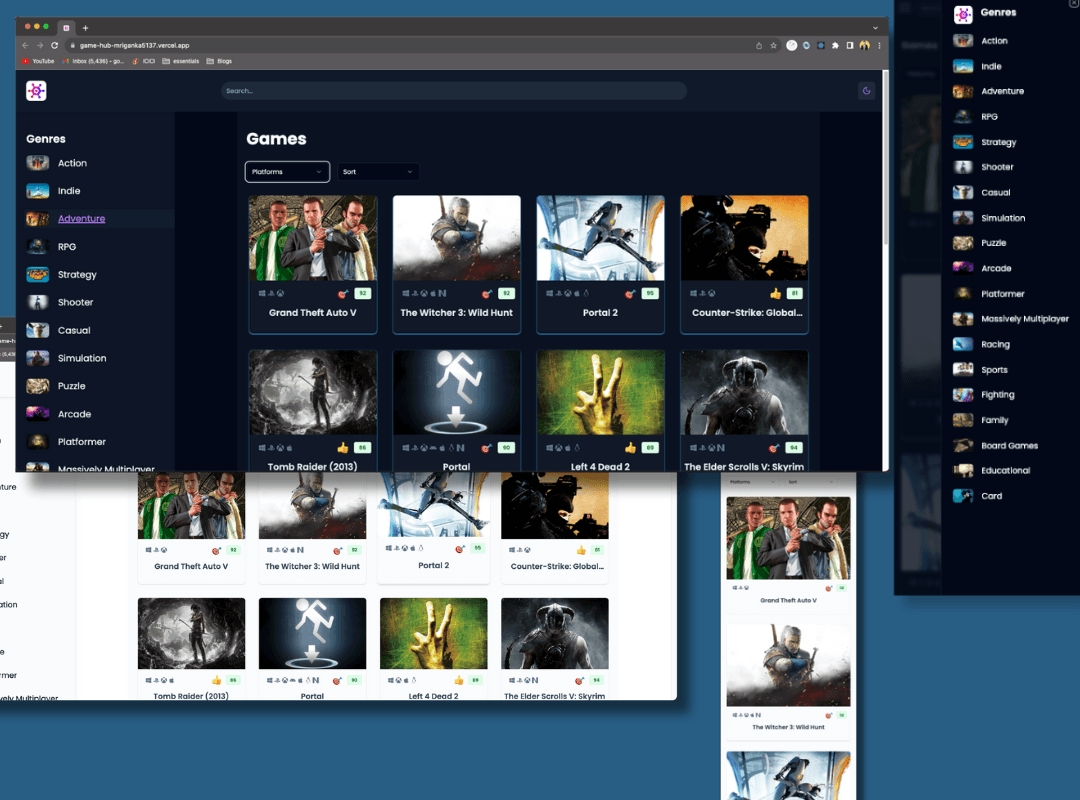Click RPG genre thumbnail in main sidebar
1080x800 pixels.
pos(37,247)
